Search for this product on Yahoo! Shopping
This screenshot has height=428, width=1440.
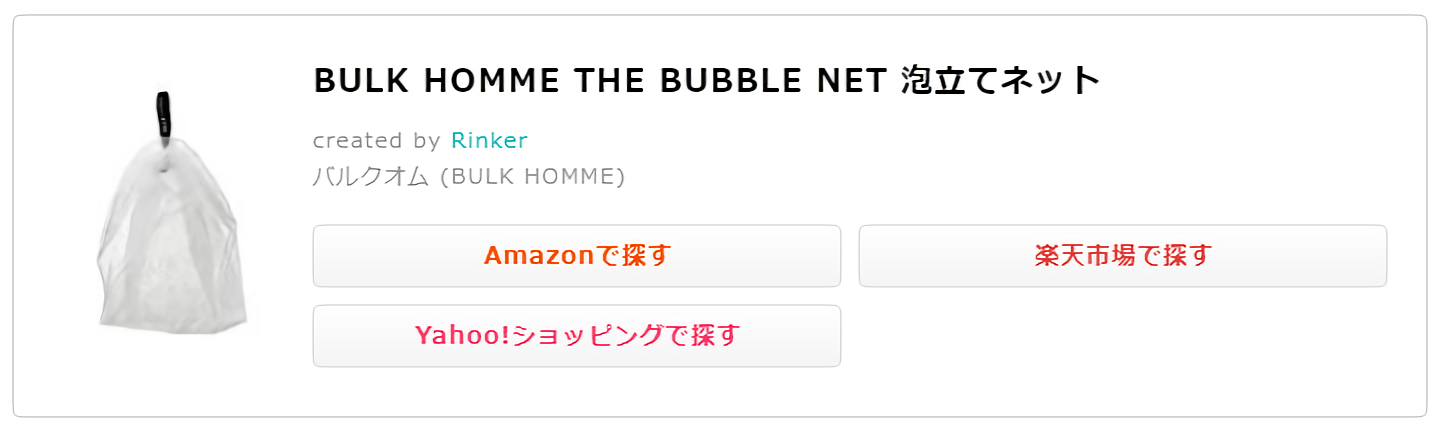tap(577, 336)
